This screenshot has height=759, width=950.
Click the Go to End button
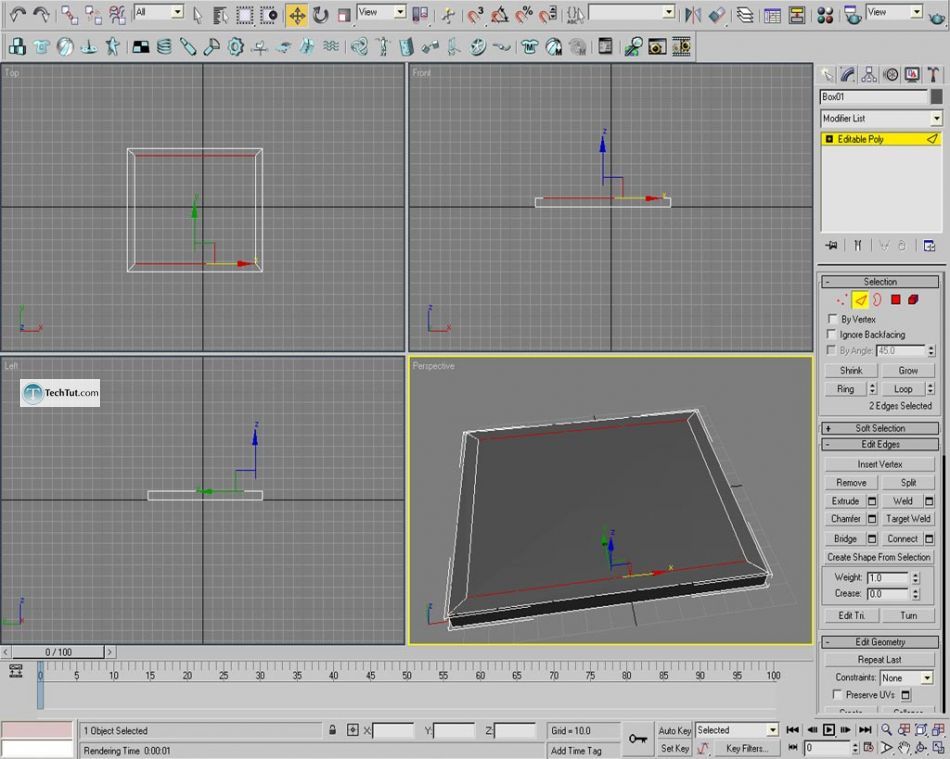point(865,730)
